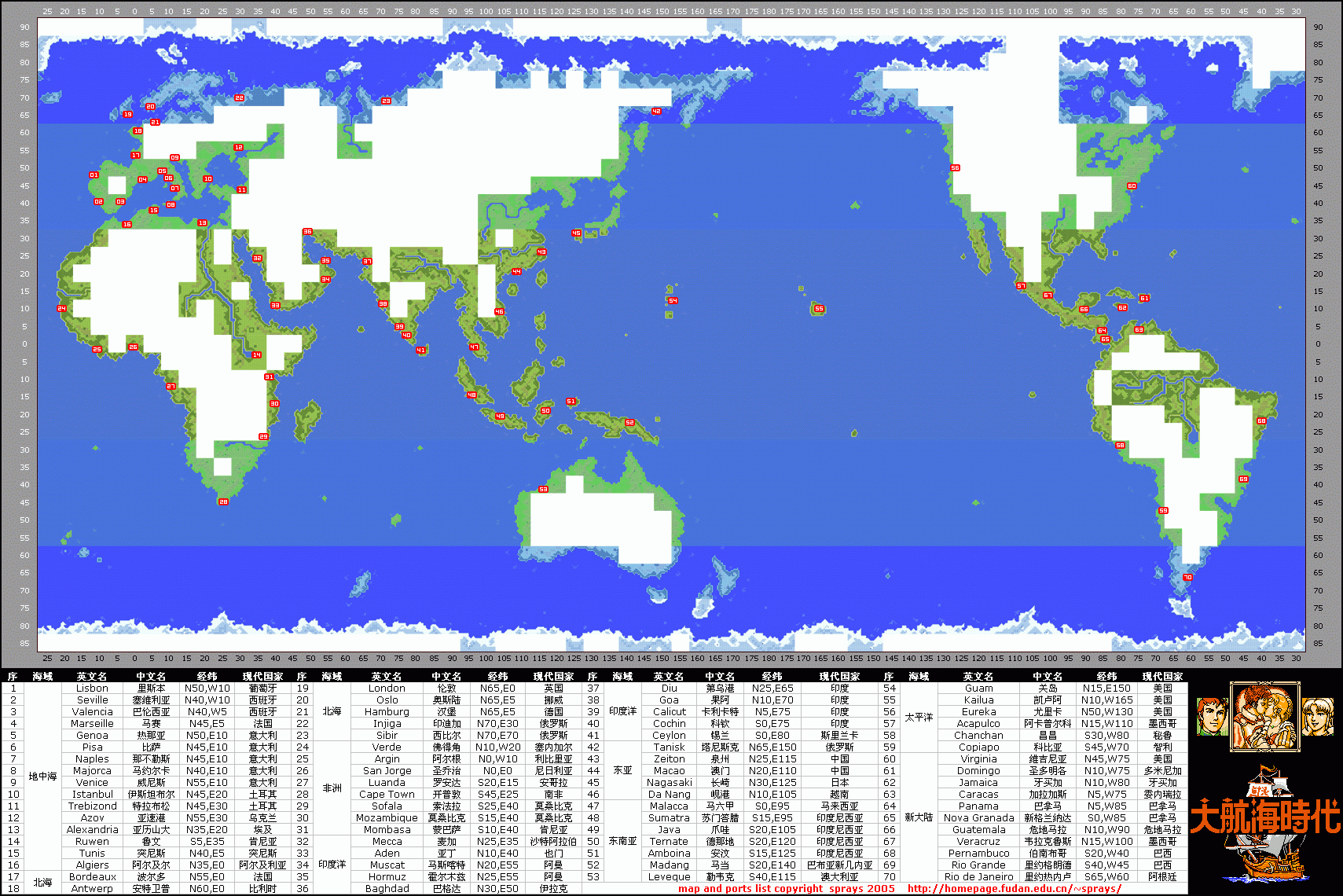This screenshot has height=896, width=1343.
Task: Click the right blonde character portrait
Action: 1317,717
